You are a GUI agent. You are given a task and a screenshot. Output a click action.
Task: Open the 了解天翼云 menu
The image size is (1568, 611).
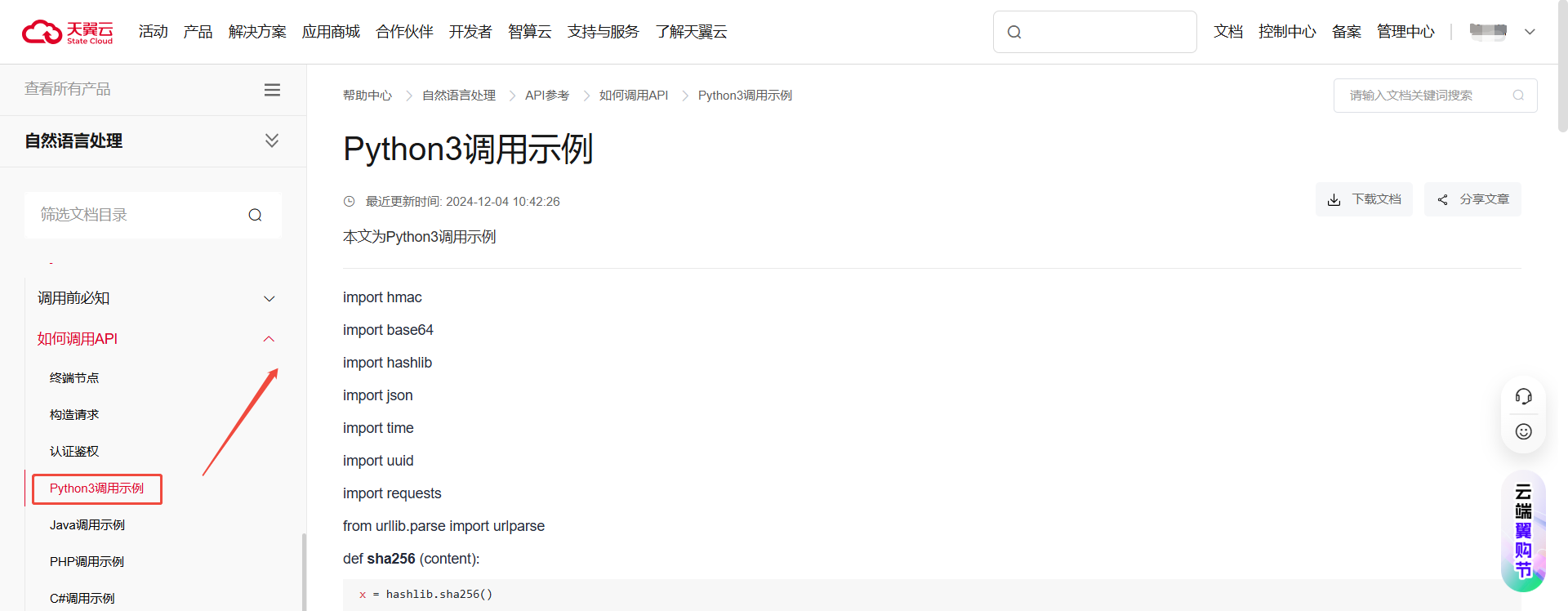691,32
